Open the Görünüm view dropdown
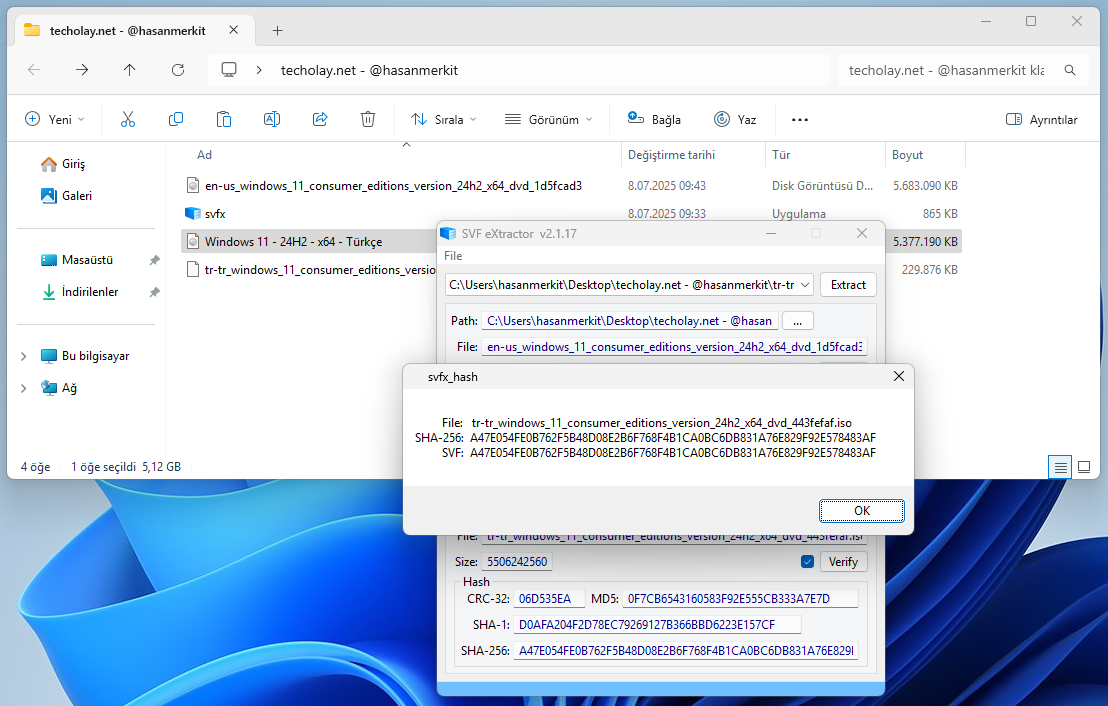1108x706 pixels. [x=548, y=119]
